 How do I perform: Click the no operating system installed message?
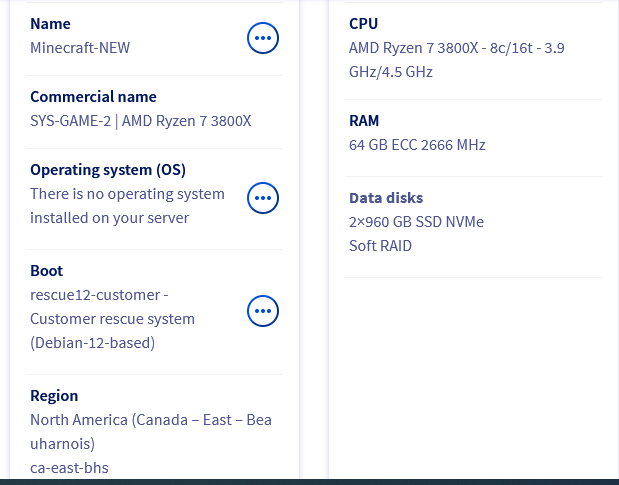pos(127,206)
